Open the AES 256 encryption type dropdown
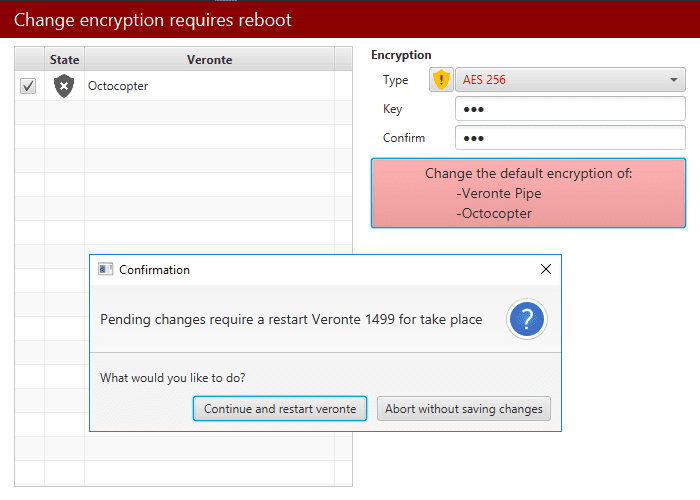 tap(570, 80)
